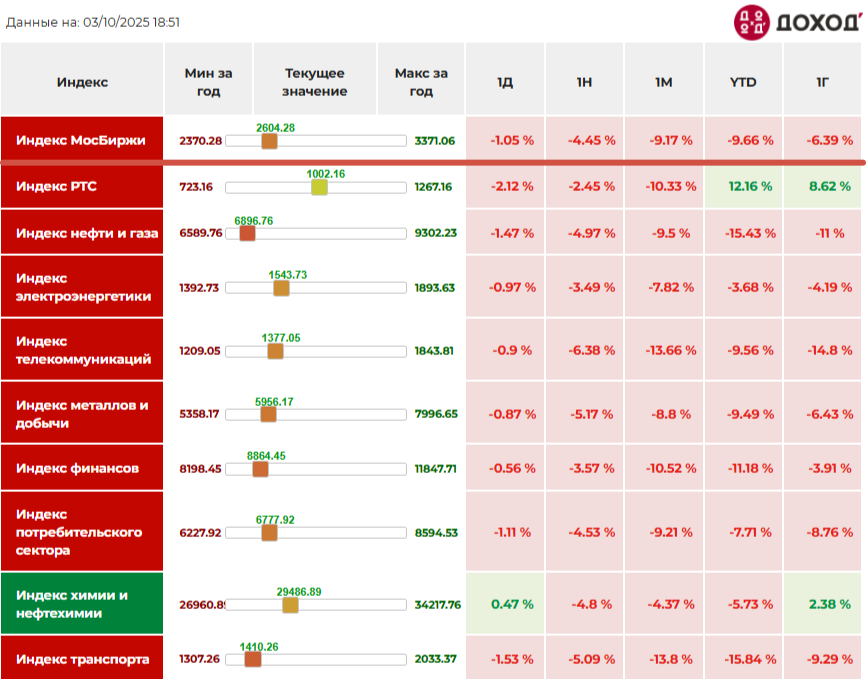Click финансов maximum 11847.71
The image size is (866, 679).
tap(436, 469)
